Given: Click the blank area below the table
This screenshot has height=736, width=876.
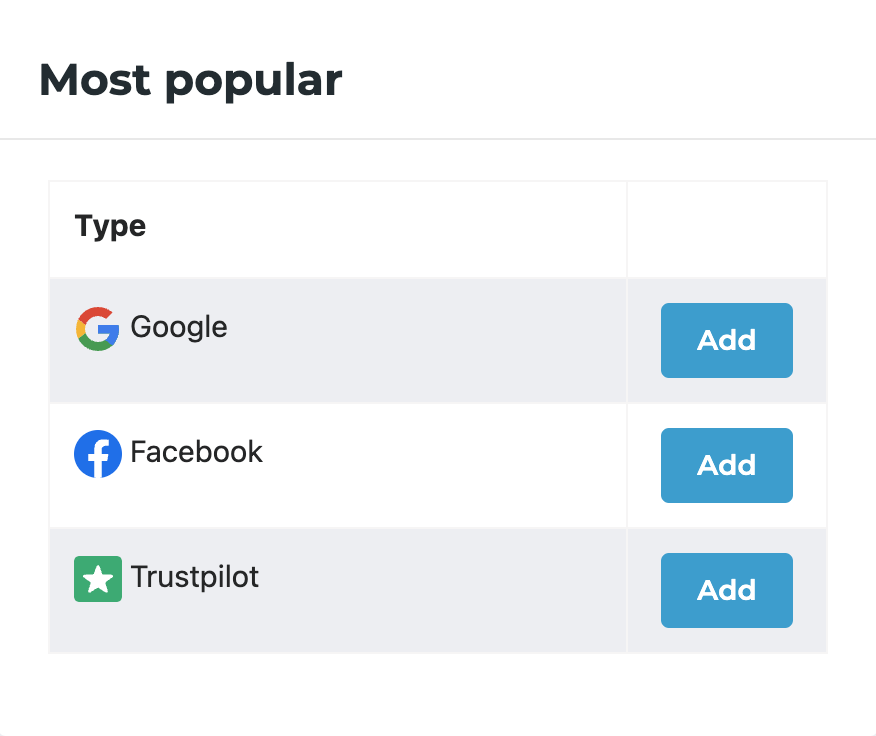Looking at the screenshot, I should coord(438,695).
